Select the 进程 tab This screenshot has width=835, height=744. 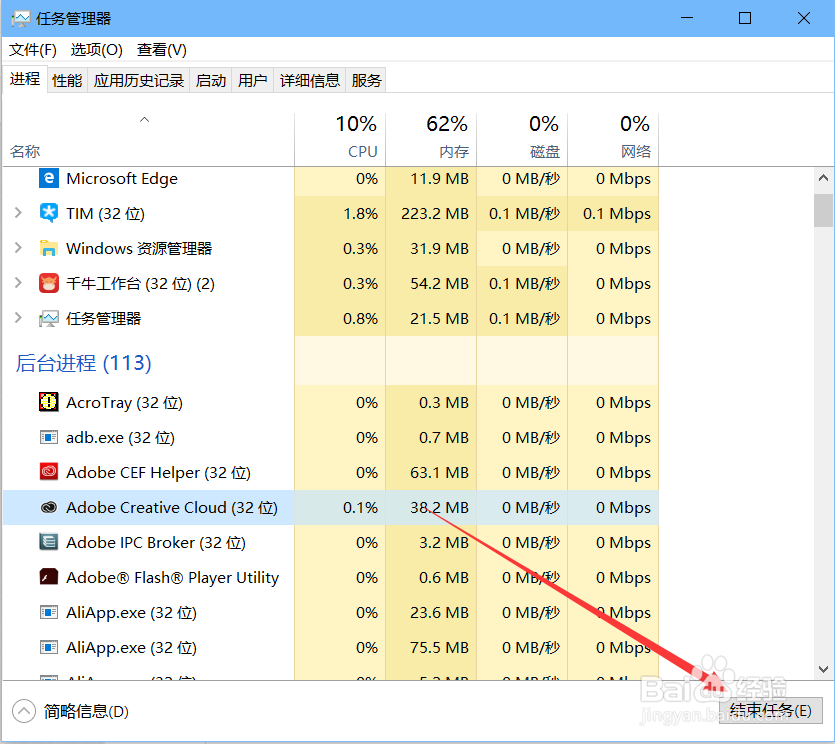[x=25, y=79]
